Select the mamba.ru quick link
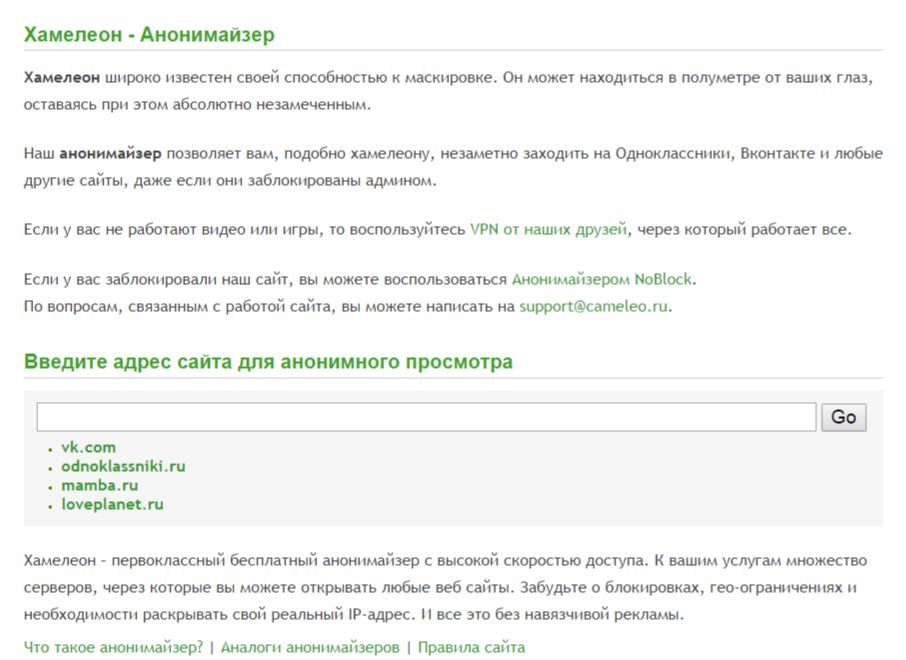906x660 pixels. click(99, 485)
